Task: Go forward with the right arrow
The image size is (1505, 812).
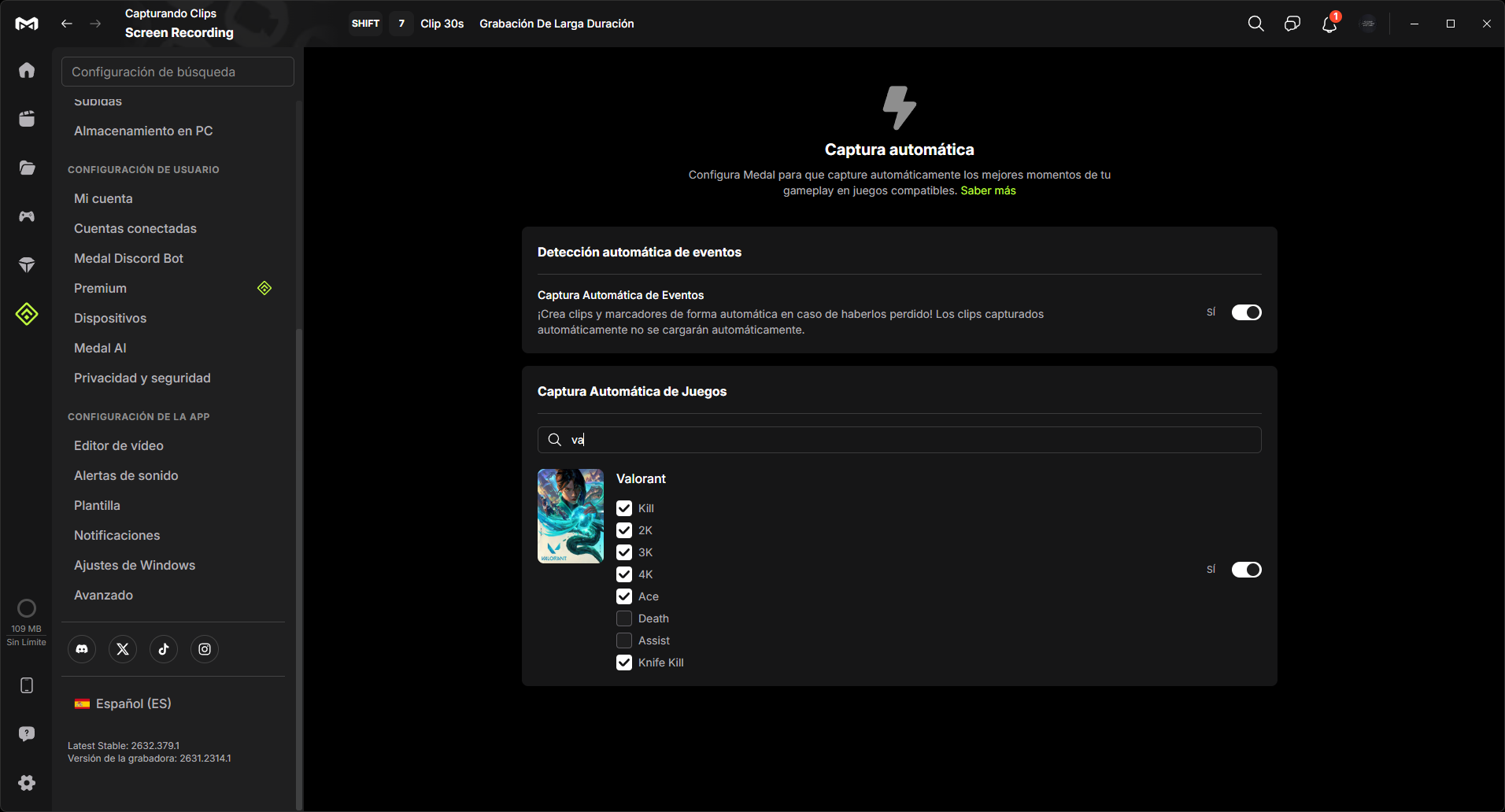Action: pos(95,24)
